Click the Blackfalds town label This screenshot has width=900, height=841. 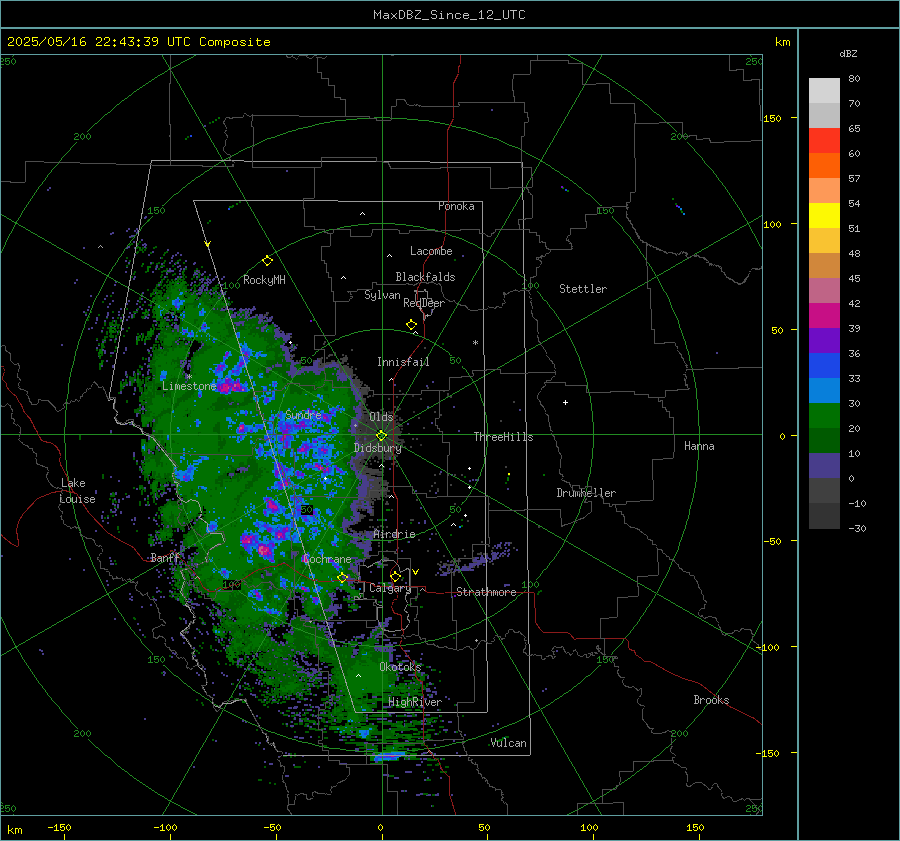pos(425,277)
